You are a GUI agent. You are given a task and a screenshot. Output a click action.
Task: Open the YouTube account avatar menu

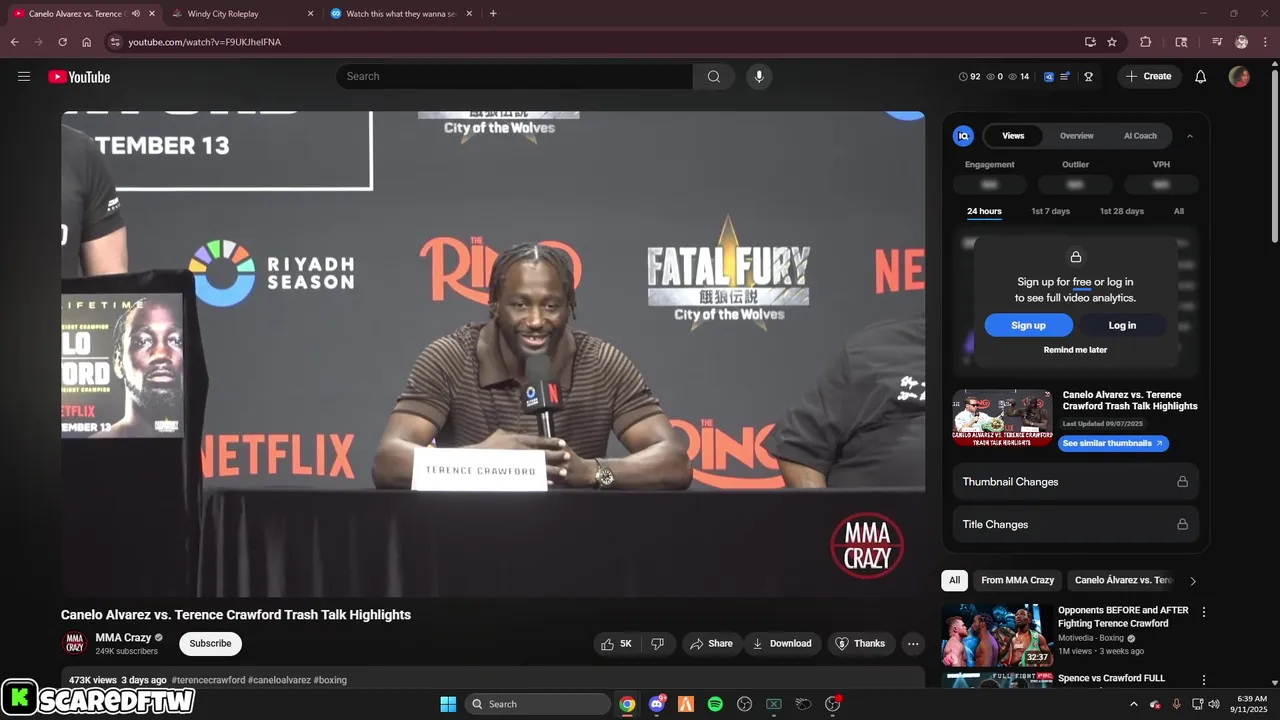[x=1239, y=76]
